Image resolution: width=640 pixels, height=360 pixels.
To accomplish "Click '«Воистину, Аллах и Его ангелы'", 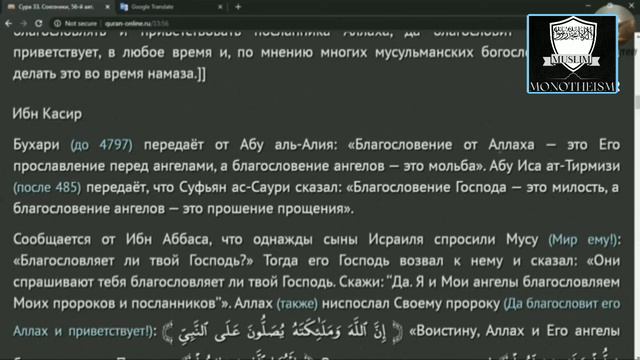I will click(x=515, y=331).
